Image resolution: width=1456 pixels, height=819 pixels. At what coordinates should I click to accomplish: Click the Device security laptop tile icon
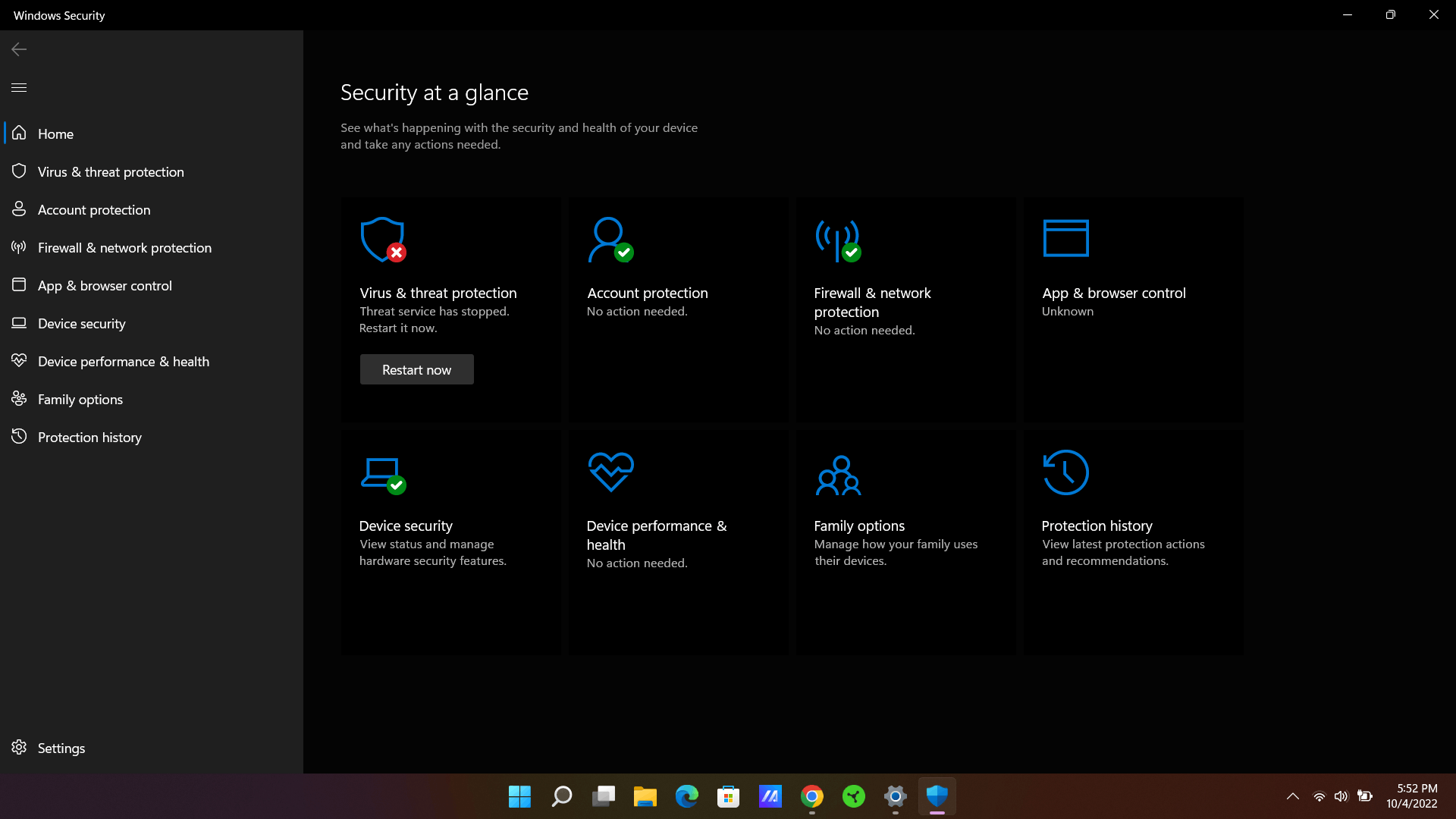pyautogui.click(x=382, y=474)
